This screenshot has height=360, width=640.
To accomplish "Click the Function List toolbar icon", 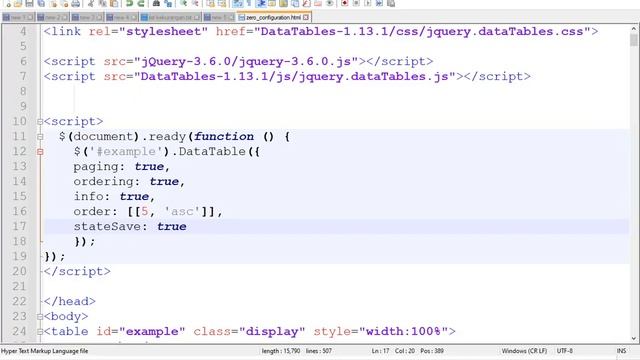I will pos(306,4).
